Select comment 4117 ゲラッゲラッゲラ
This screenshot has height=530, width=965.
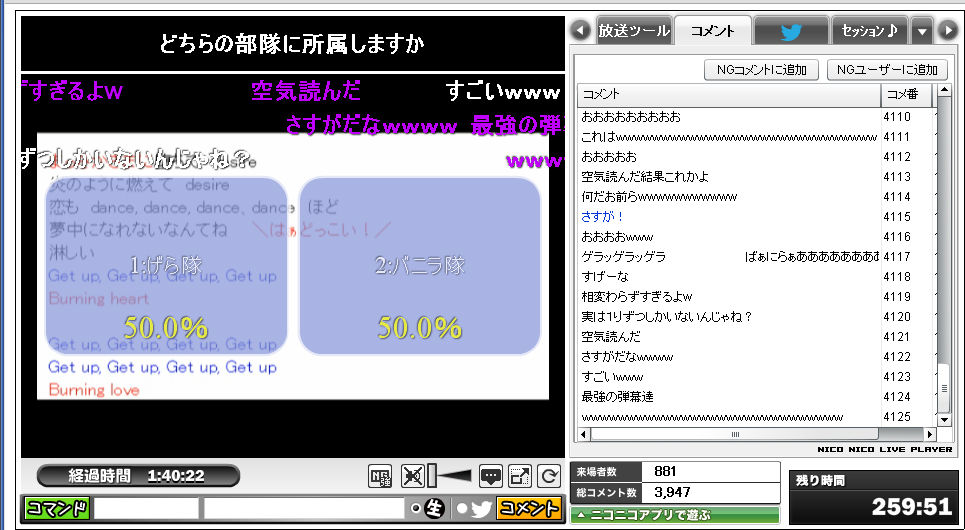click(756, 257)
